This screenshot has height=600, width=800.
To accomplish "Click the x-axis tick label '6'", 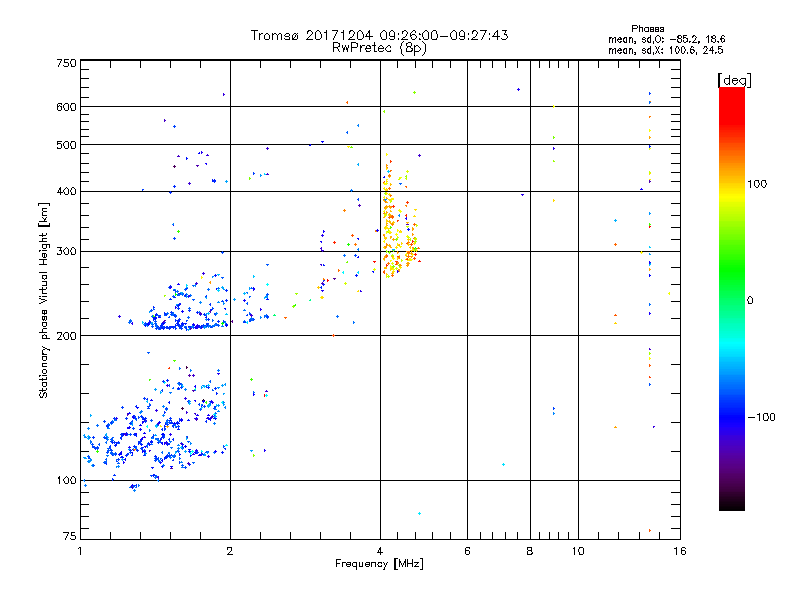I will coord(467,551).
